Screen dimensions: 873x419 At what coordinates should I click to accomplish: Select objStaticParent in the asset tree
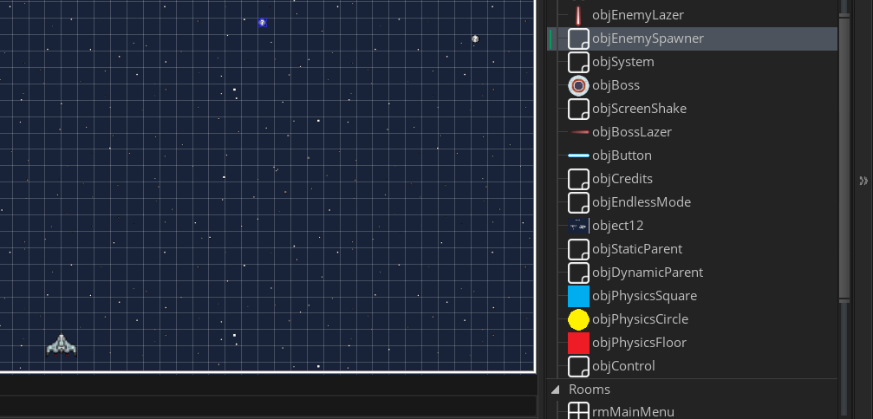(x=637, y=249)
